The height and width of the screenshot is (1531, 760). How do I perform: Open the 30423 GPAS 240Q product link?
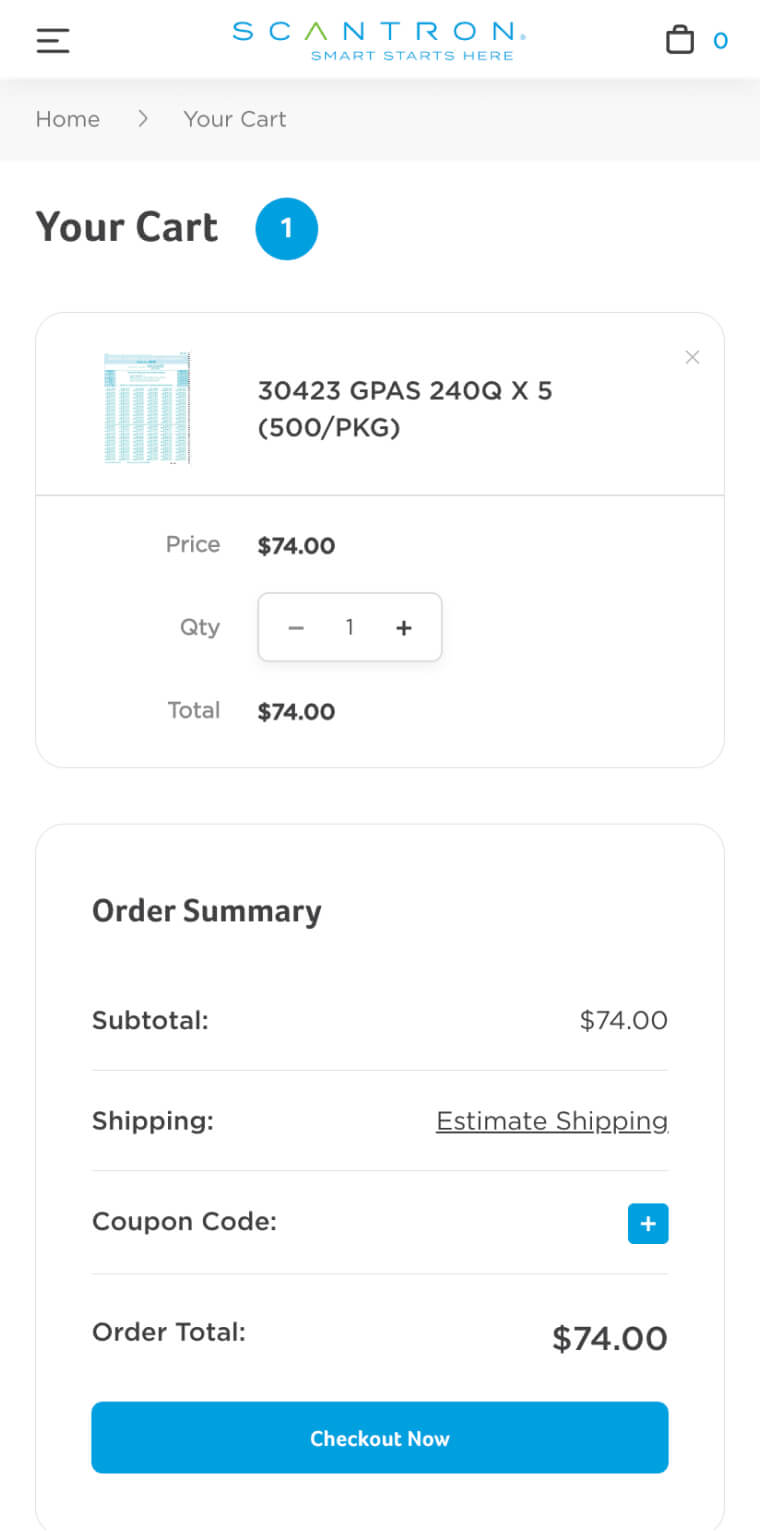coord(404,409)
